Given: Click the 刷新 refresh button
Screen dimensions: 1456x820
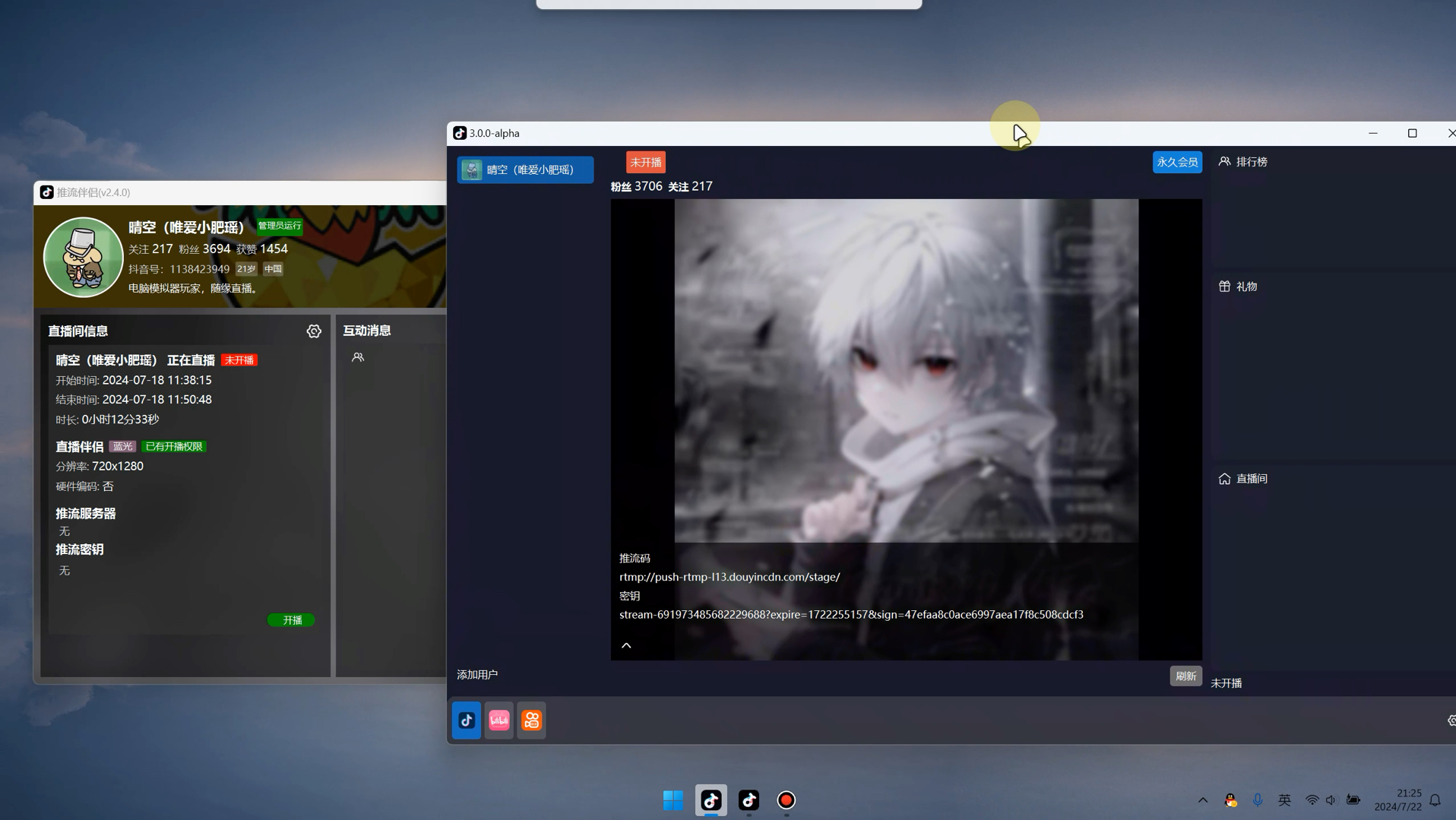Looking at the screenshot, I should (x=1185, y=676).
